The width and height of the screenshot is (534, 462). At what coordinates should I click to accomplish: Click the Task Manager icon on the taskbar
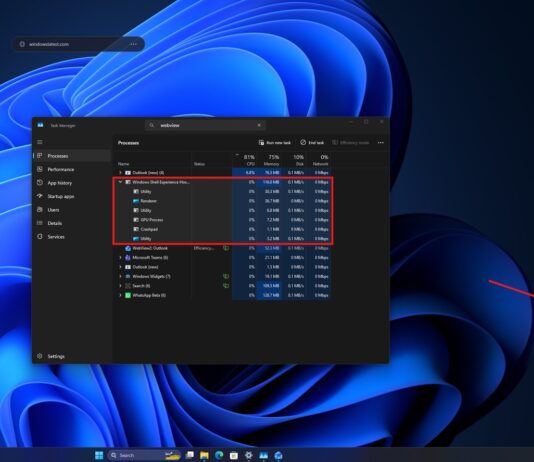(x=263, y=455)
